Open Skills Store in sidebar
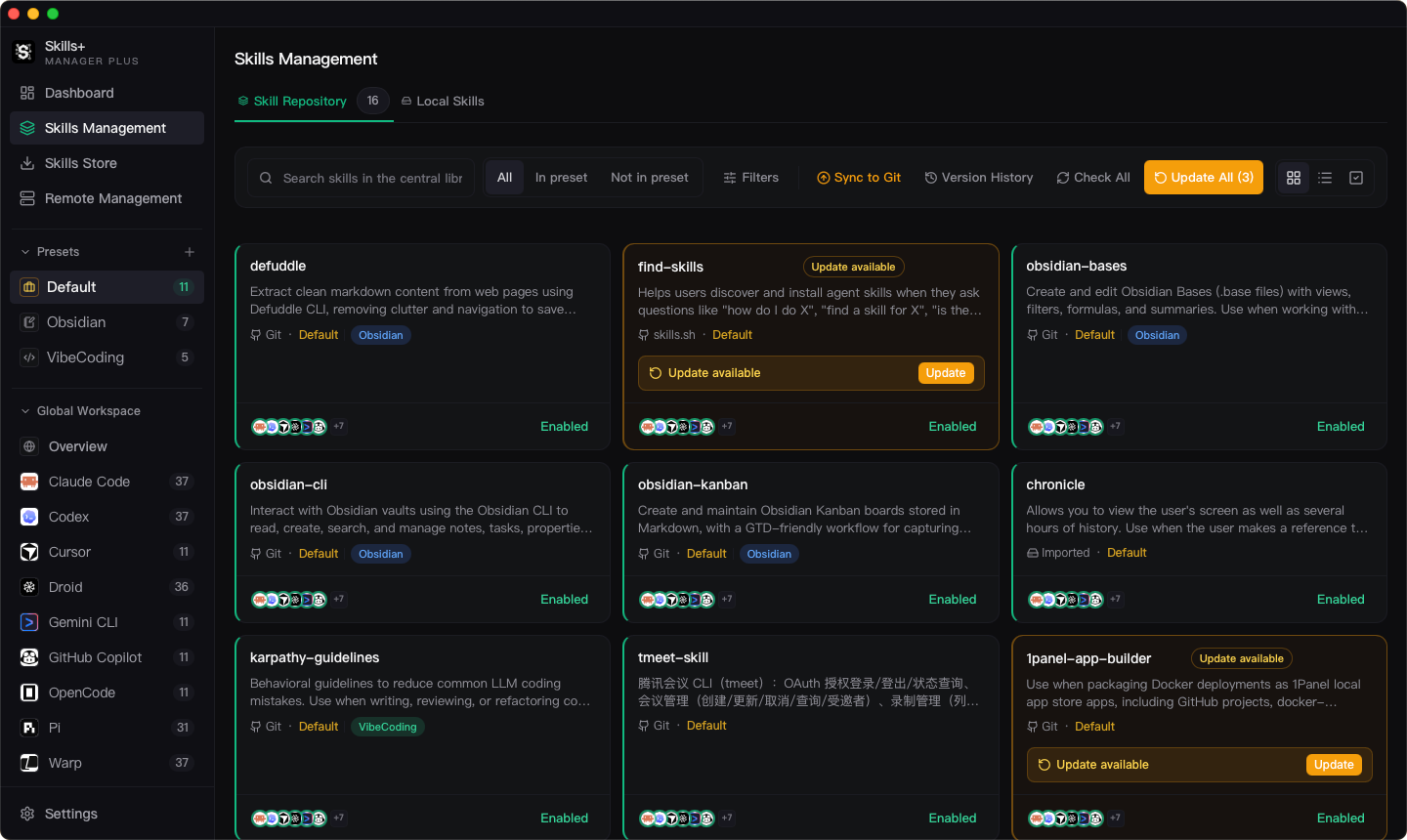The image size is (1407, 840). 107,163
